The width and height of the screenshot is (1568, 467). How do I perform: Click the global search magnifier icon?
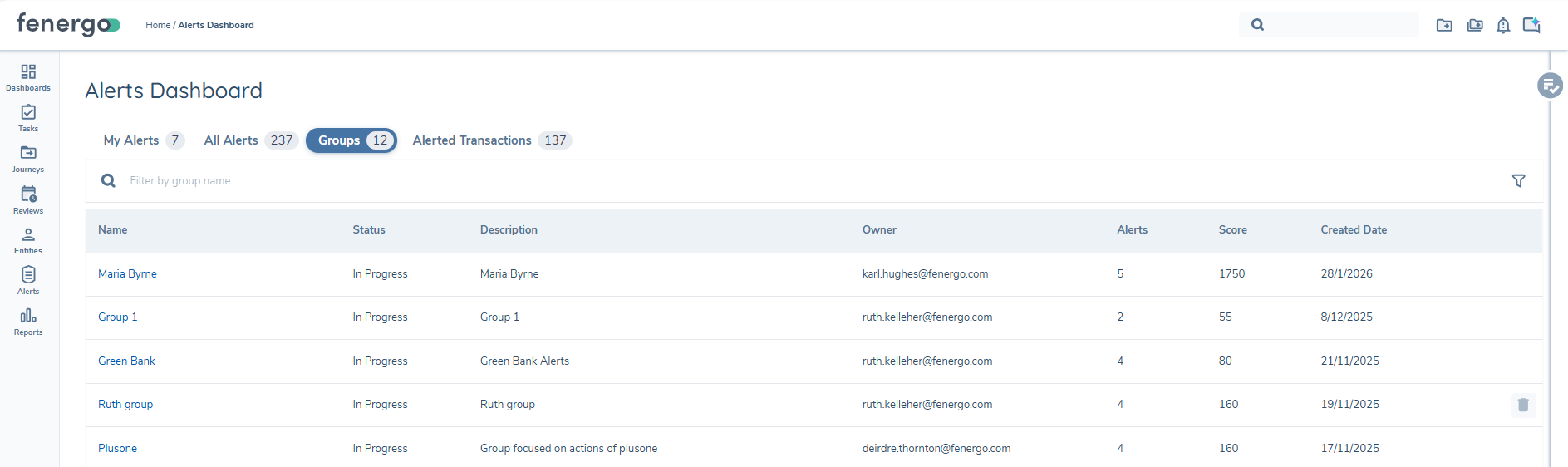click(1257, 25)
